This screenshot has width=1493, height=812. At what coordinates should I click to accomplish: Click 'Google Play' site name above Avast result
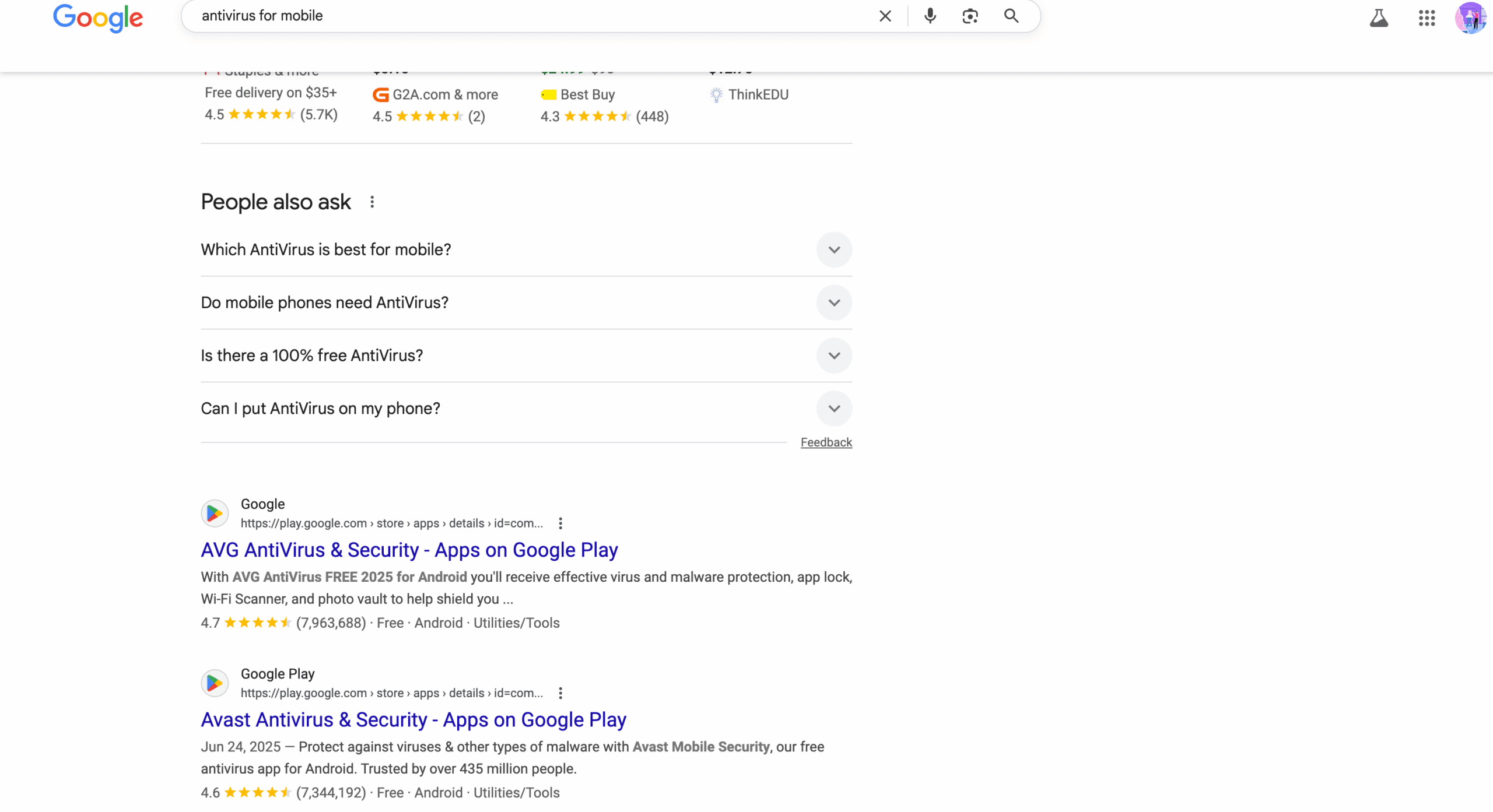[278, 674]
